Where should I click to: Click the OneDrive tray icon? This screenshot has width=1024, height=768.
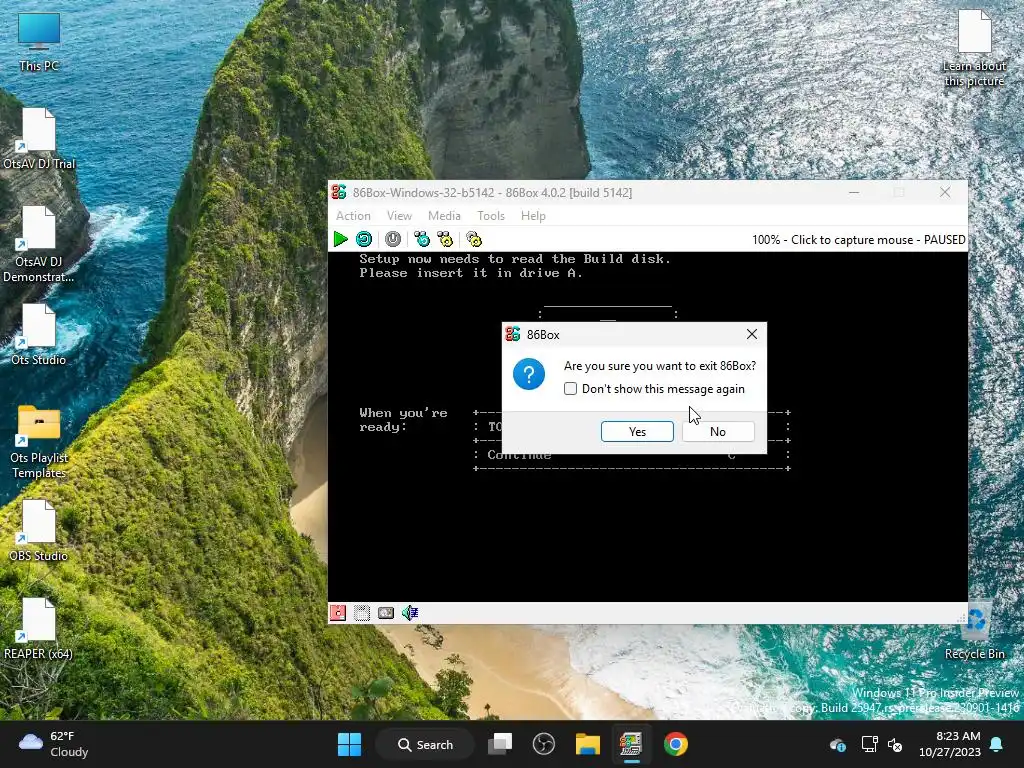coord(838,744)
